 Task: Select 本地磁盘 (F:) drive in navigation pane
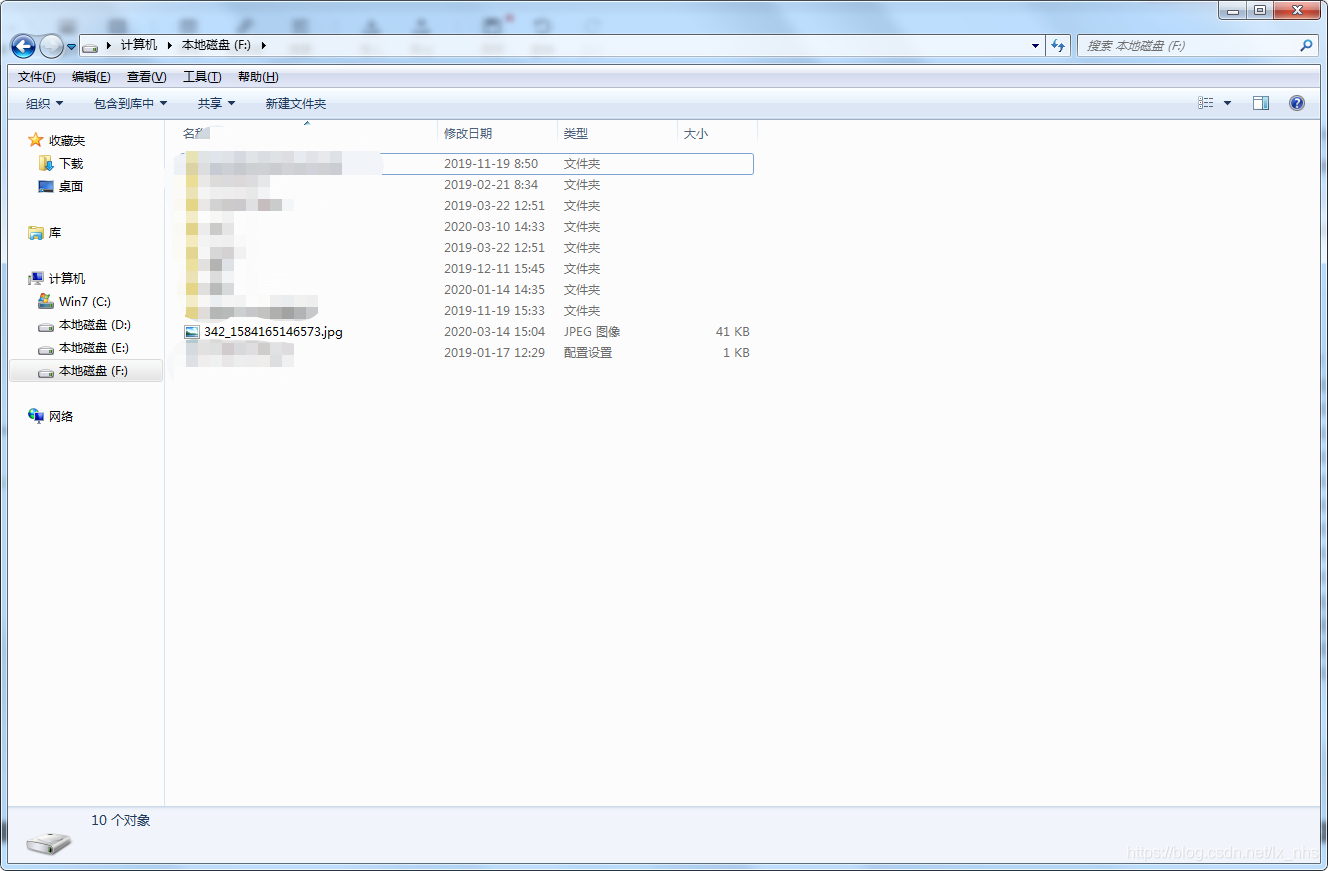(86, 370)
